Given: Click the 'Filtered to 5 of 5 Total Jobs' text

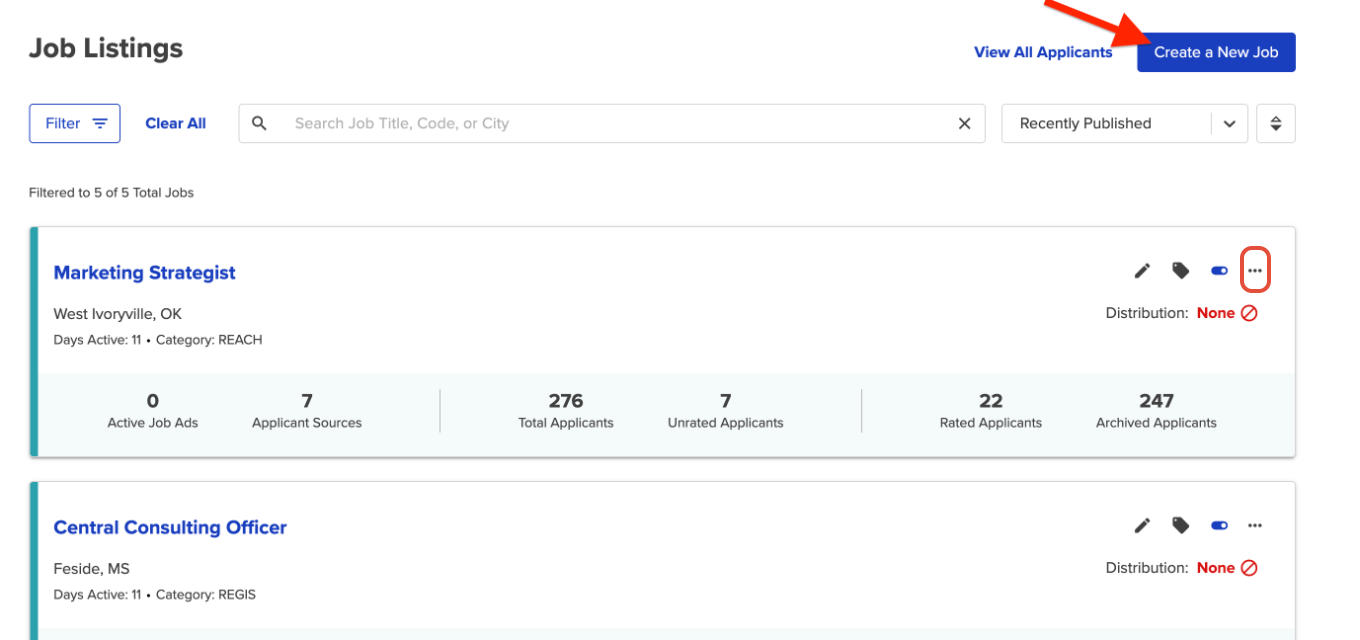Looking at the screenshot, I should pyautogui.click(x=111, y=192).
